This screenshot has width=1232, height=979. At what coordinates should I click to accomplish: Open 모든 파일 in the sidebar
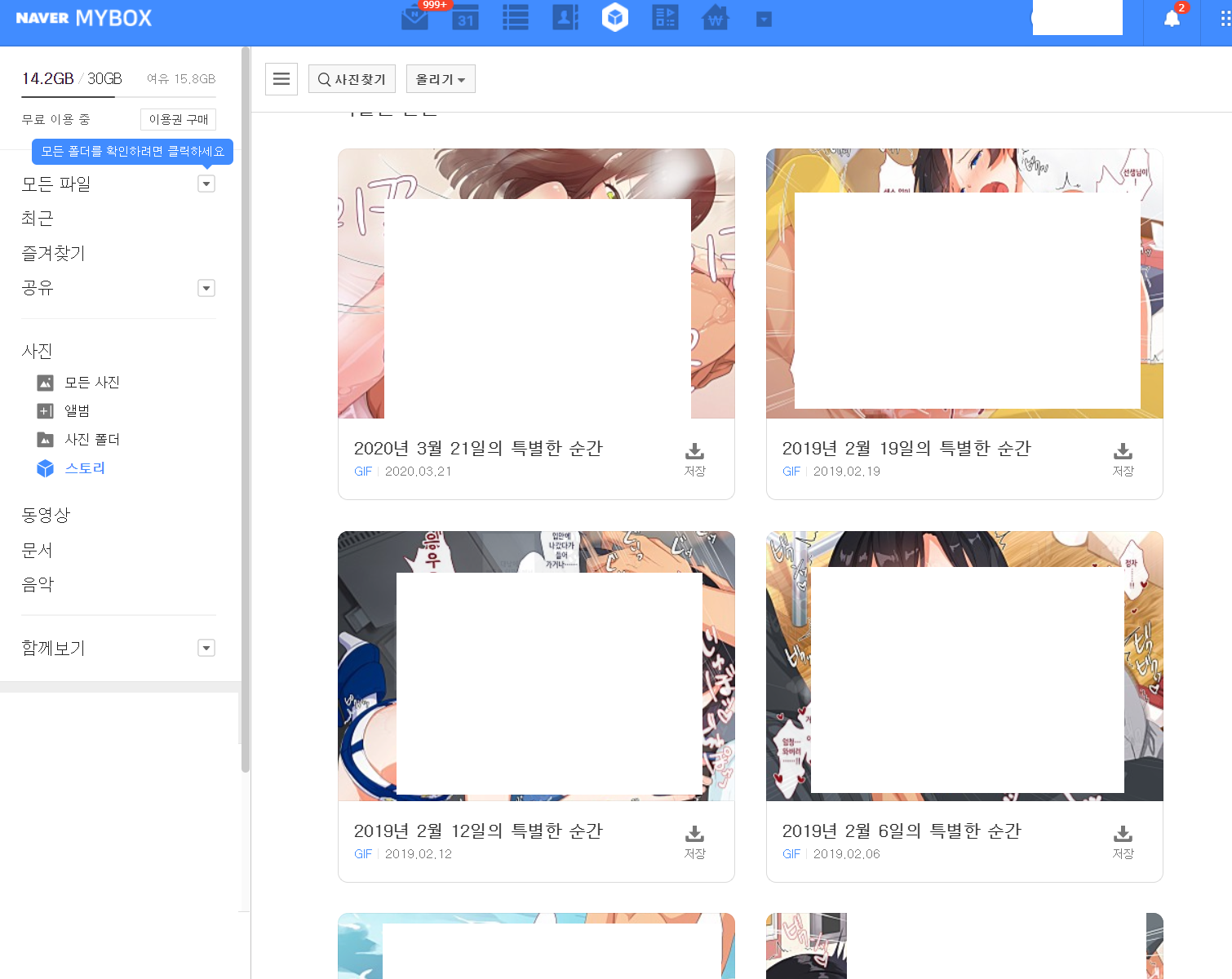56,184
